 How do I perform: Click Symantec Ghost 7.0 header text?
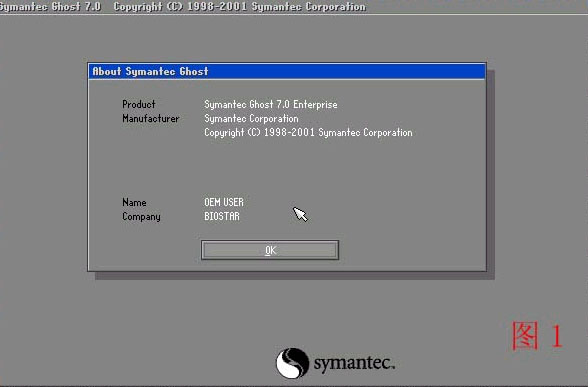[x=50, y=7]
